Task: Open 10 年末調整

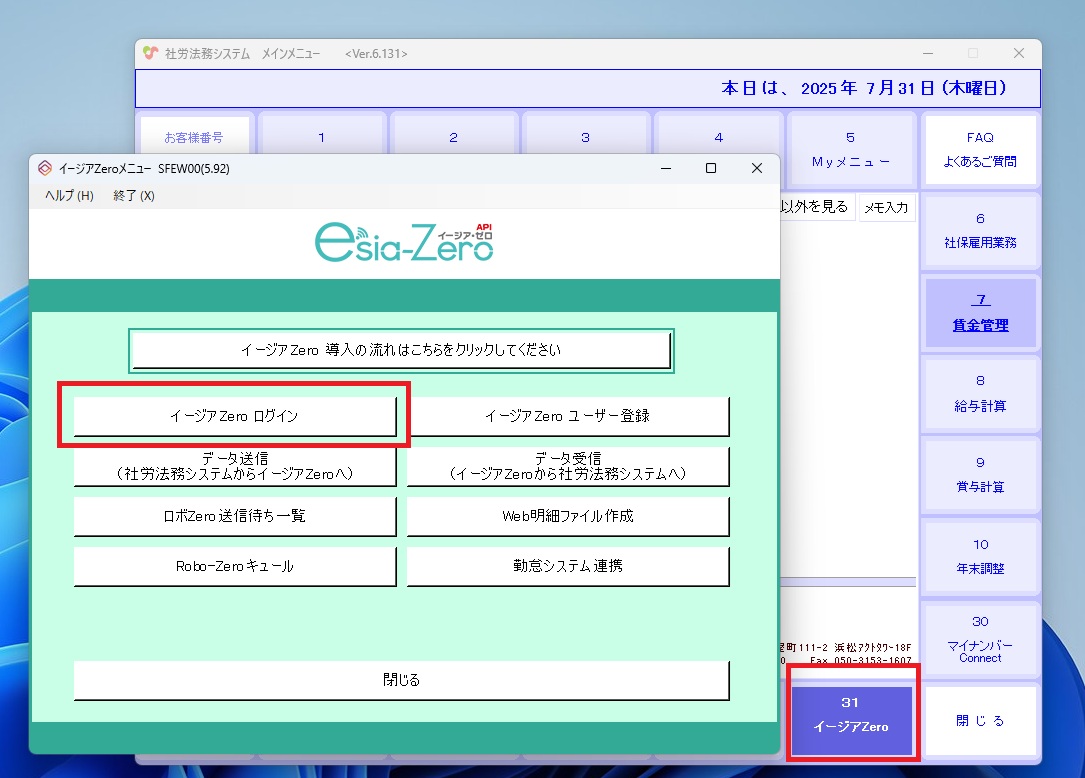Action: (x=981, y=556)
